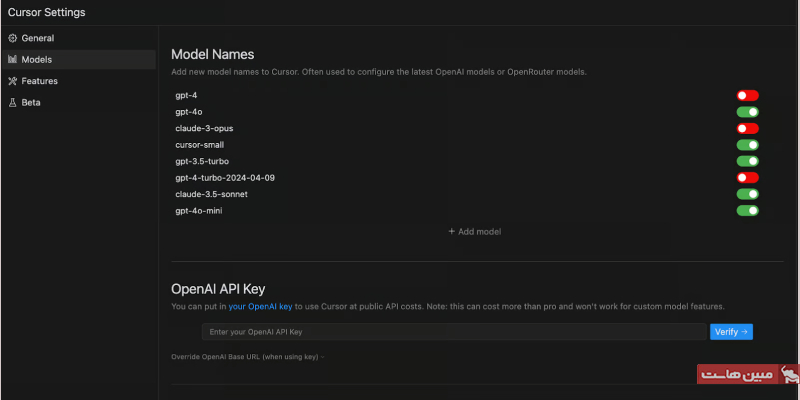The image size is (800, 400).
Task: Expand Override OpenAI Base URL option
Action: point(248,357)
